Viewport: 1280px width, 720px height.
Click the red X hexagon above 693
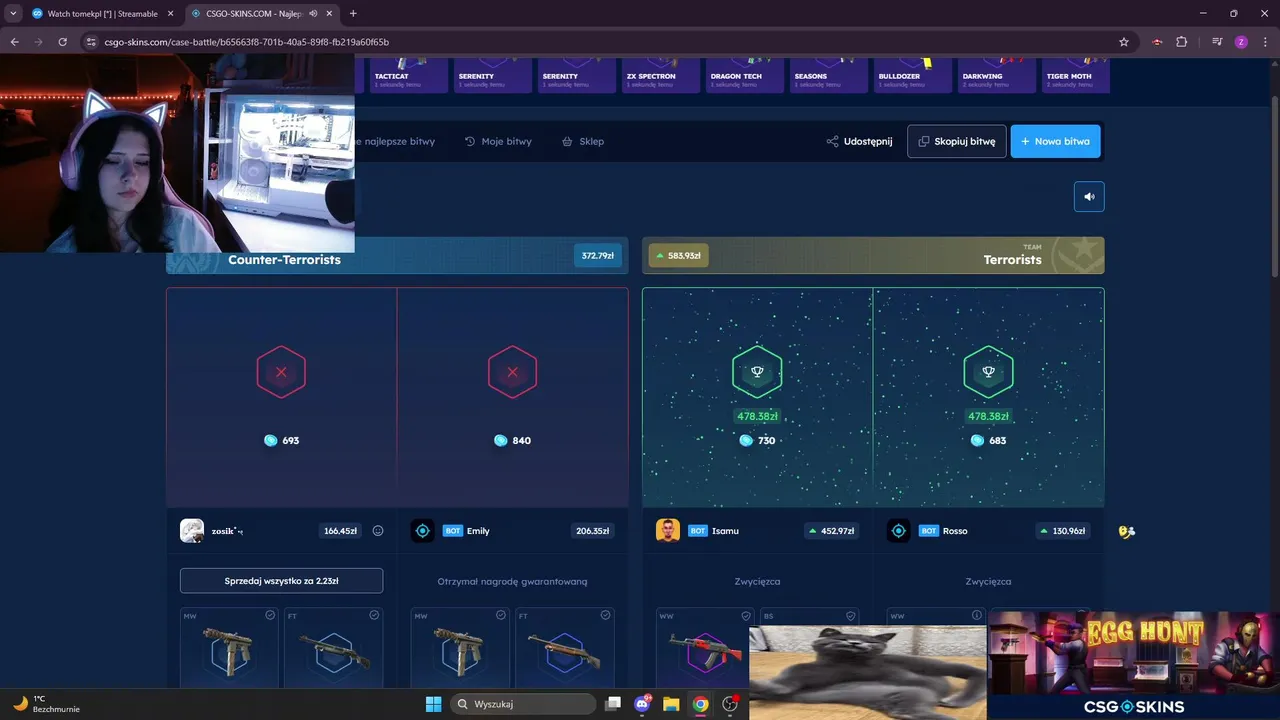(x=281, y=372)
